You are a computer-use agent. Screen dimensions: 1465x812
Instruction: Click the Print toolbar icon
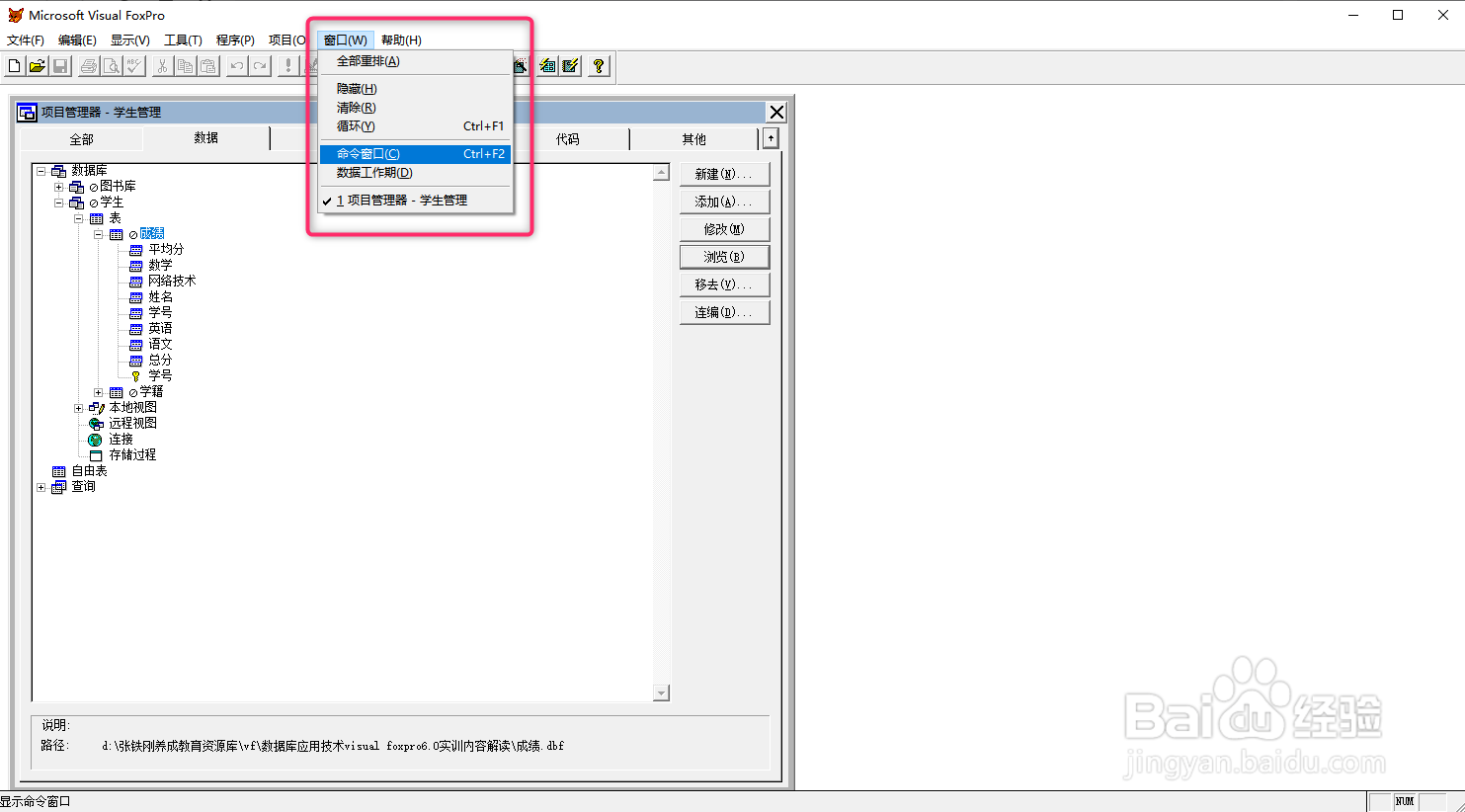tap(89, 66)
